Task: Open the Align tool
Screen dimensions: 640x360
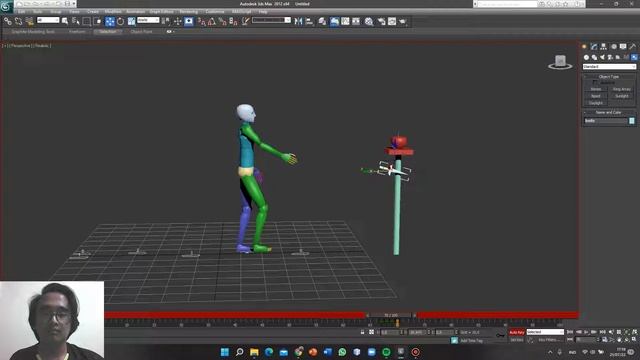Action: click(x=309, y=21)
